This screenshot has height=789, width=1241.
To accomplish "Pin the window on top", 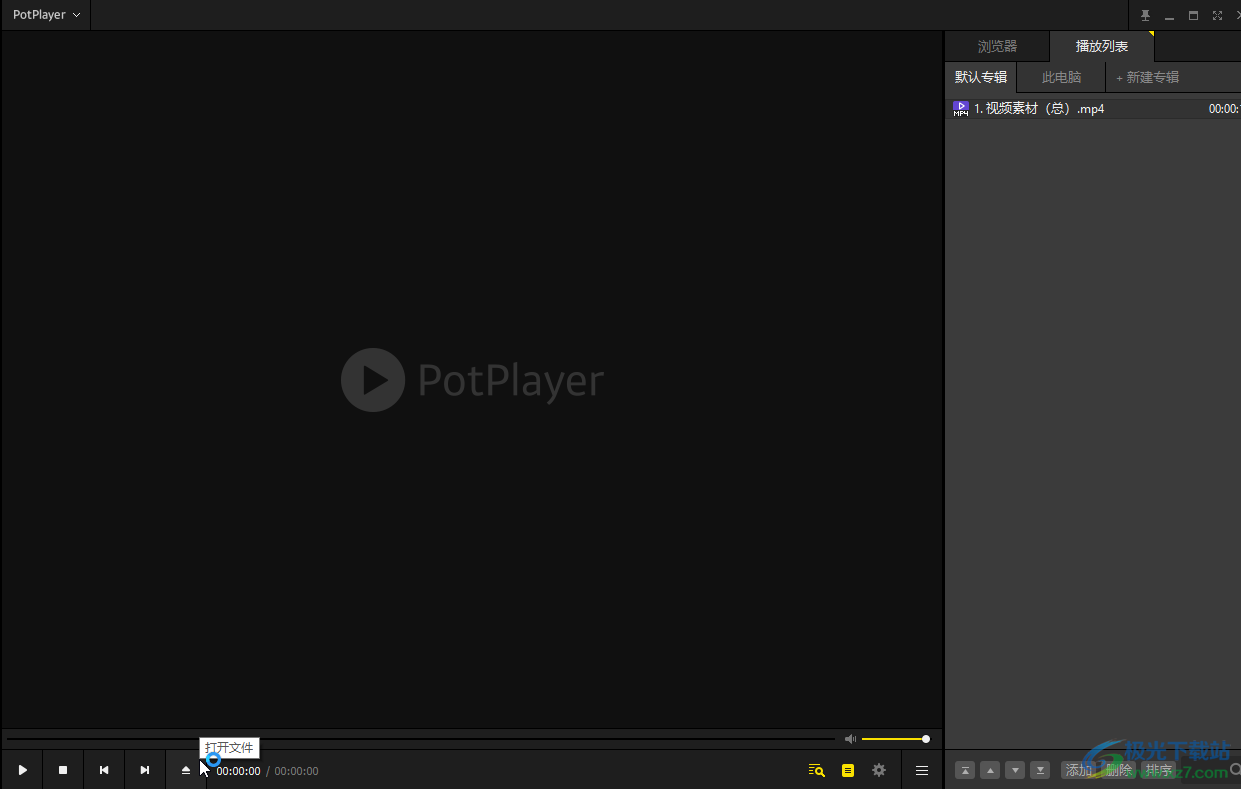I will click(x=1146, y=16).
